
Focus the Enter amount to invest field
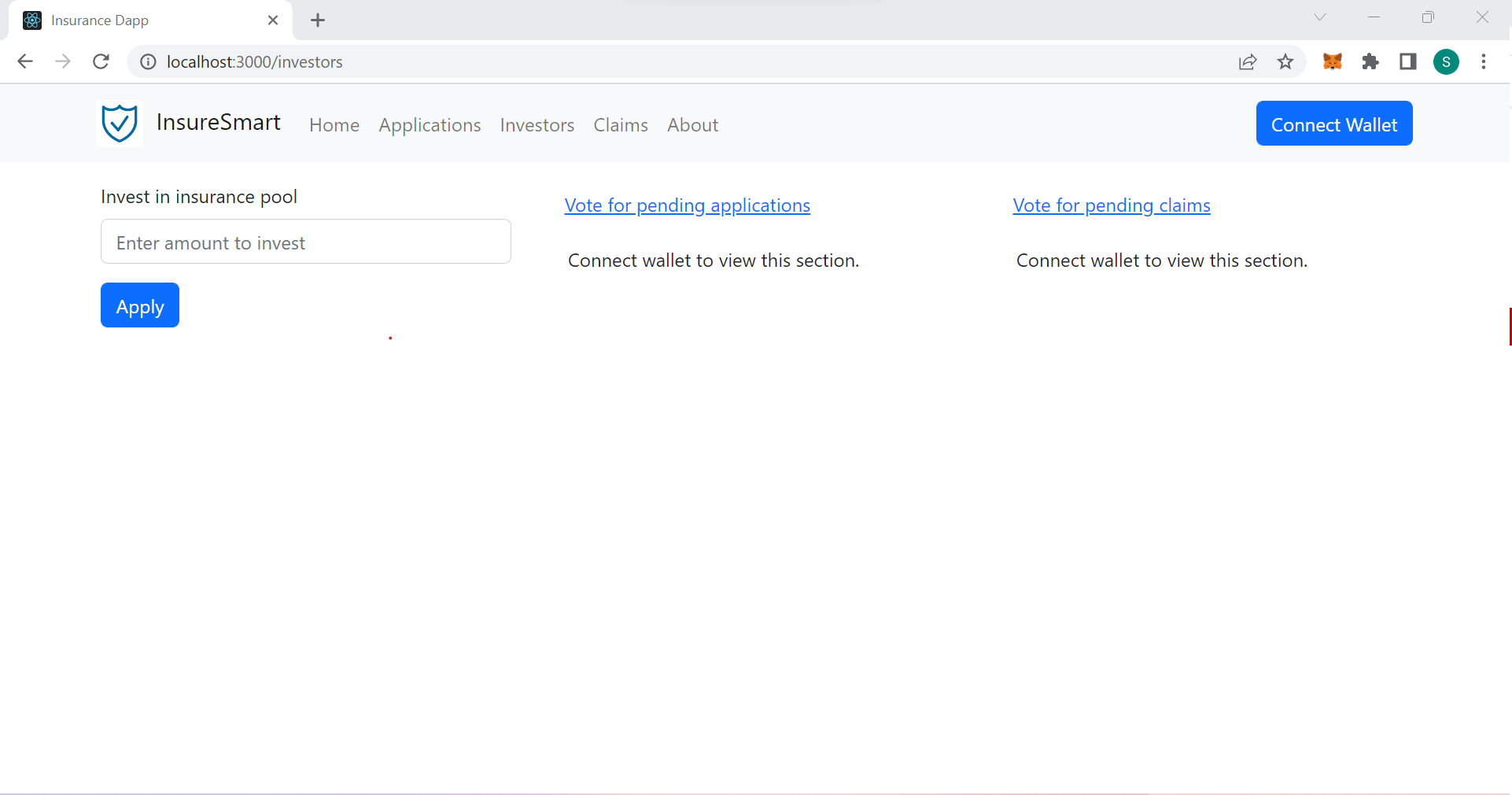click(306, 242)
